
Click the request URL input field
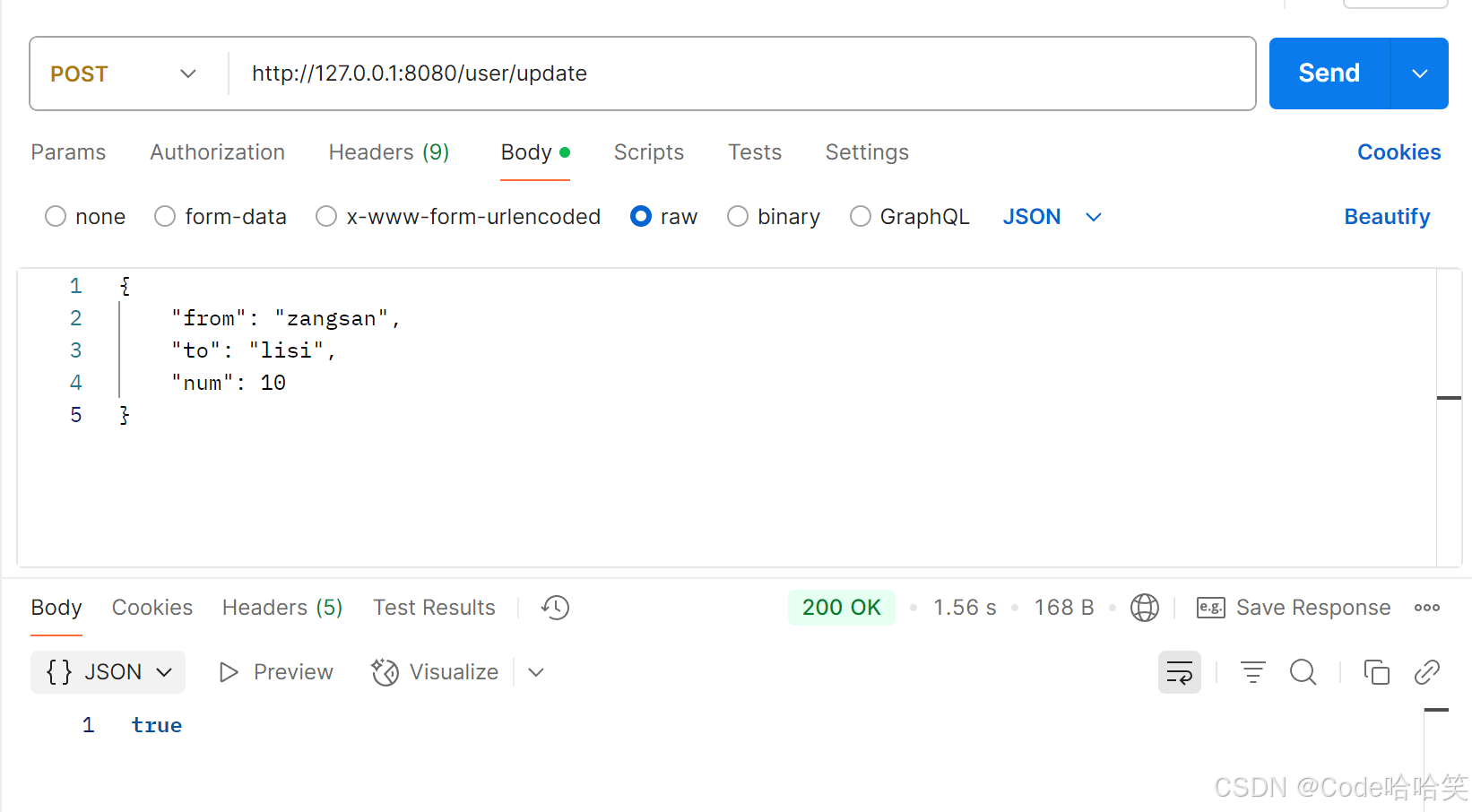[742, 73]
